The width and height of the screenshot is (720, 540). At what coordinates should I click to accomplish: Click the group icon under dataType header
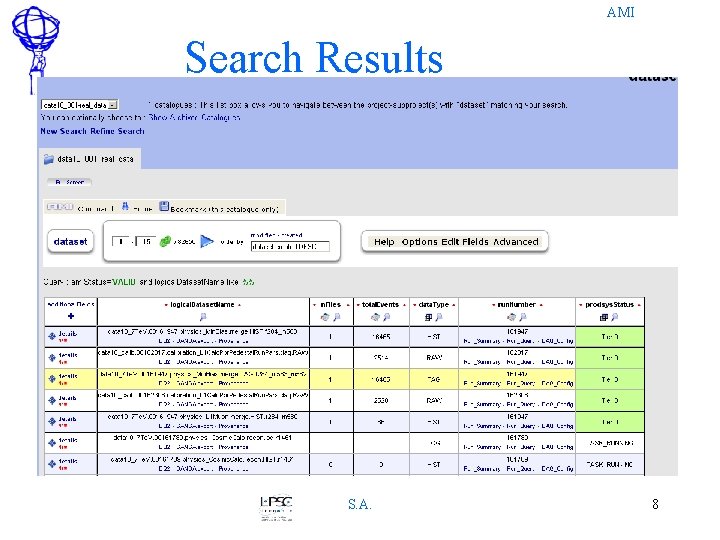(428, 317)
